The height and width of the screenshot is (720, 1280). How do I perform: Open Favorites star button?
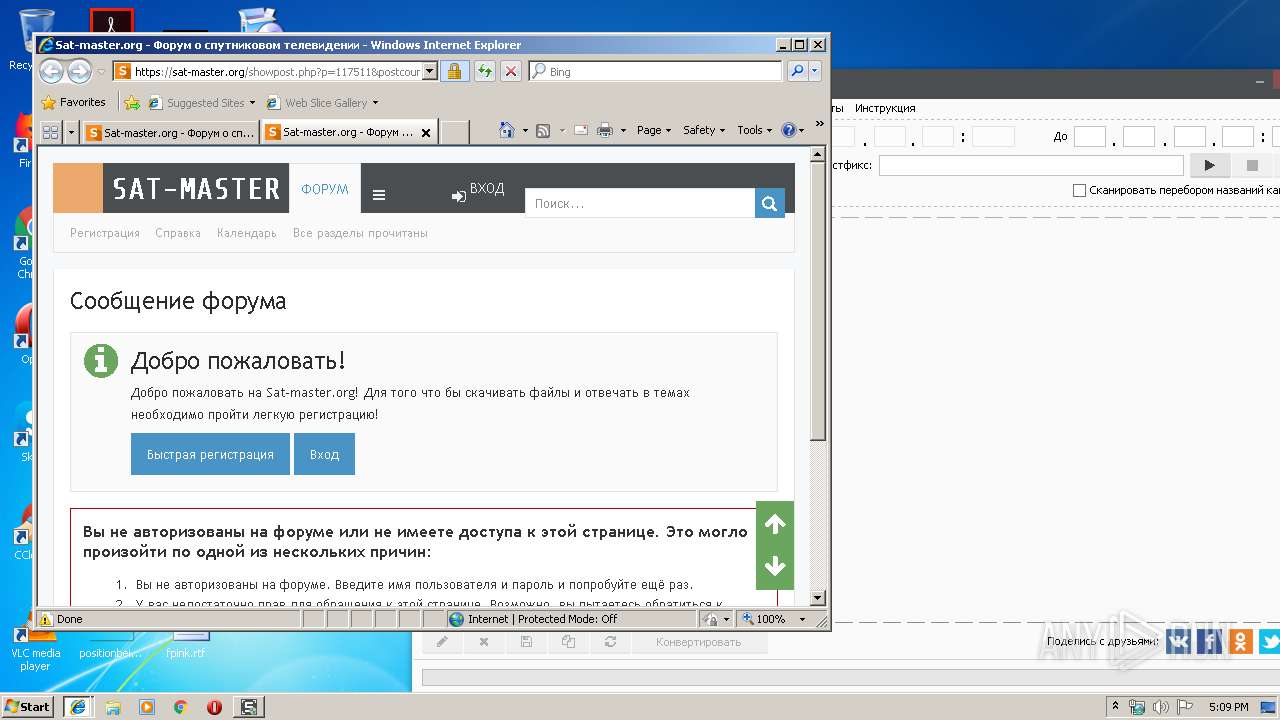click(73, 102)
